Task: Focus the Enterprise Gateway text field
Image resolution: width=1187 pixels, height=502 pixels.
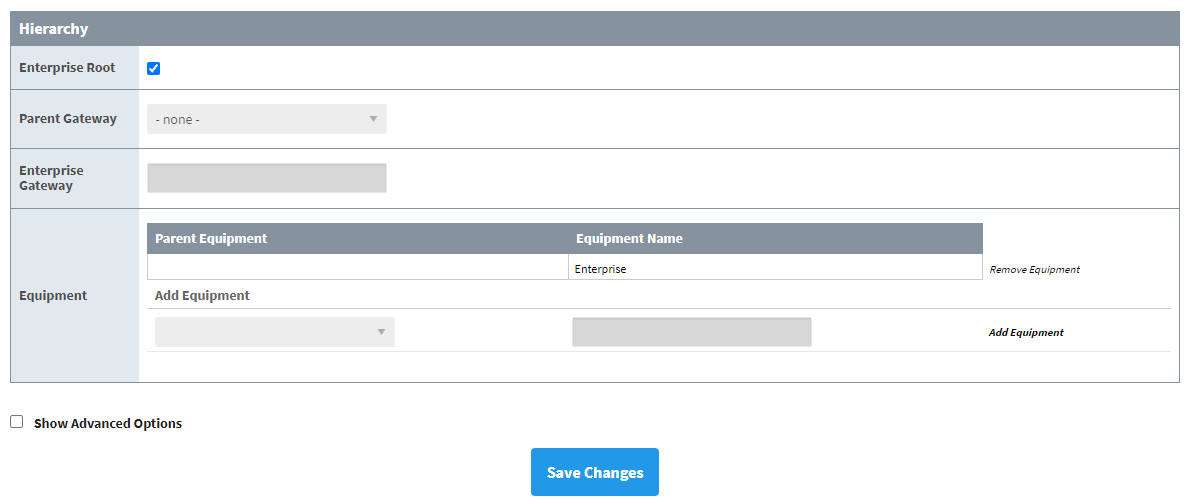Action: click(266, 178)
